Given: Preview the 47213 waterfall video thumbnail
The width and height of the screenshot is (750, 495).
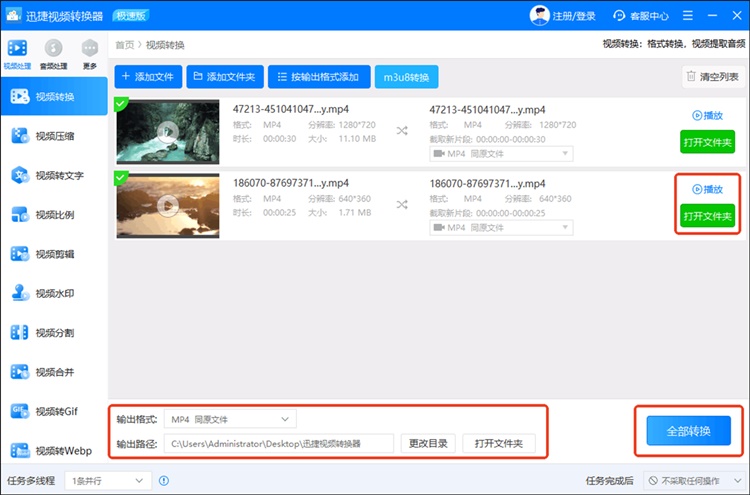Looking at the screenshot, I should click(x=168, y=132).
